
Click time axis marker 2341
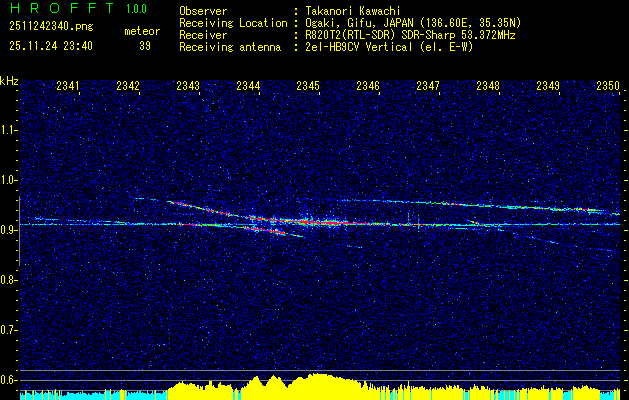[x=68, y=85]
